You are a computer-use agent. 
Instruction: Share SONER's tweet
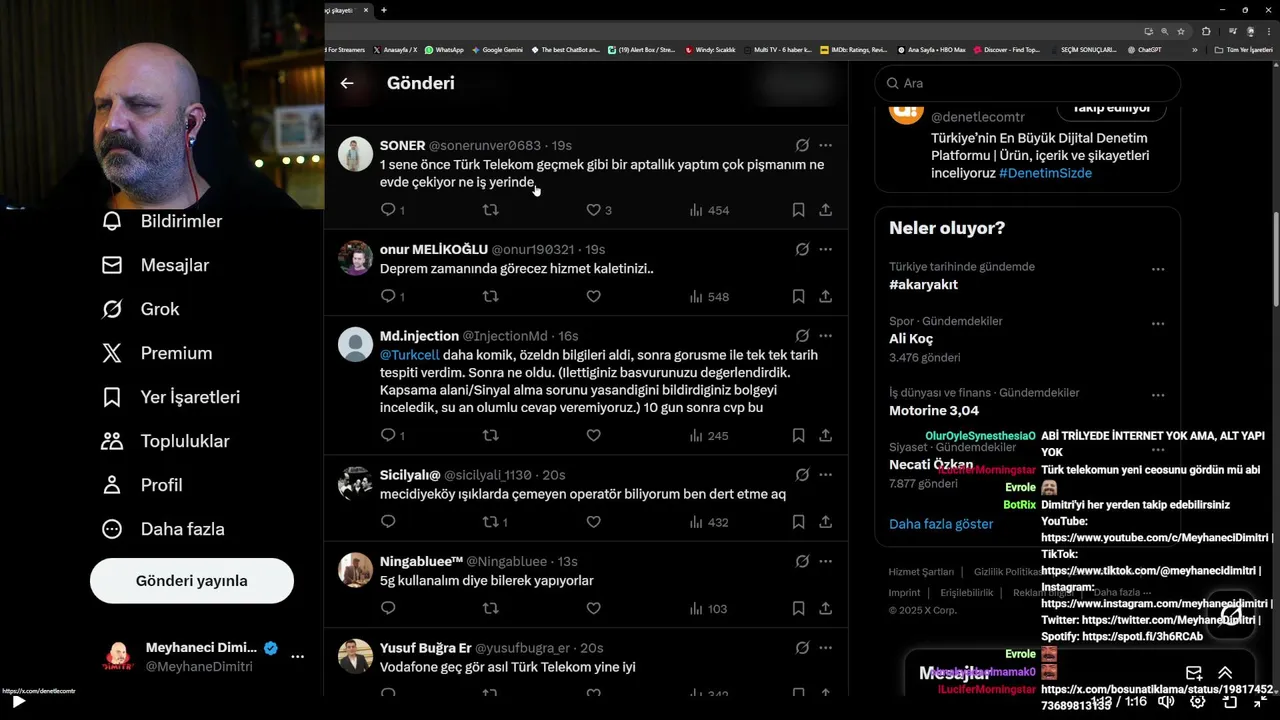point(825,210)
